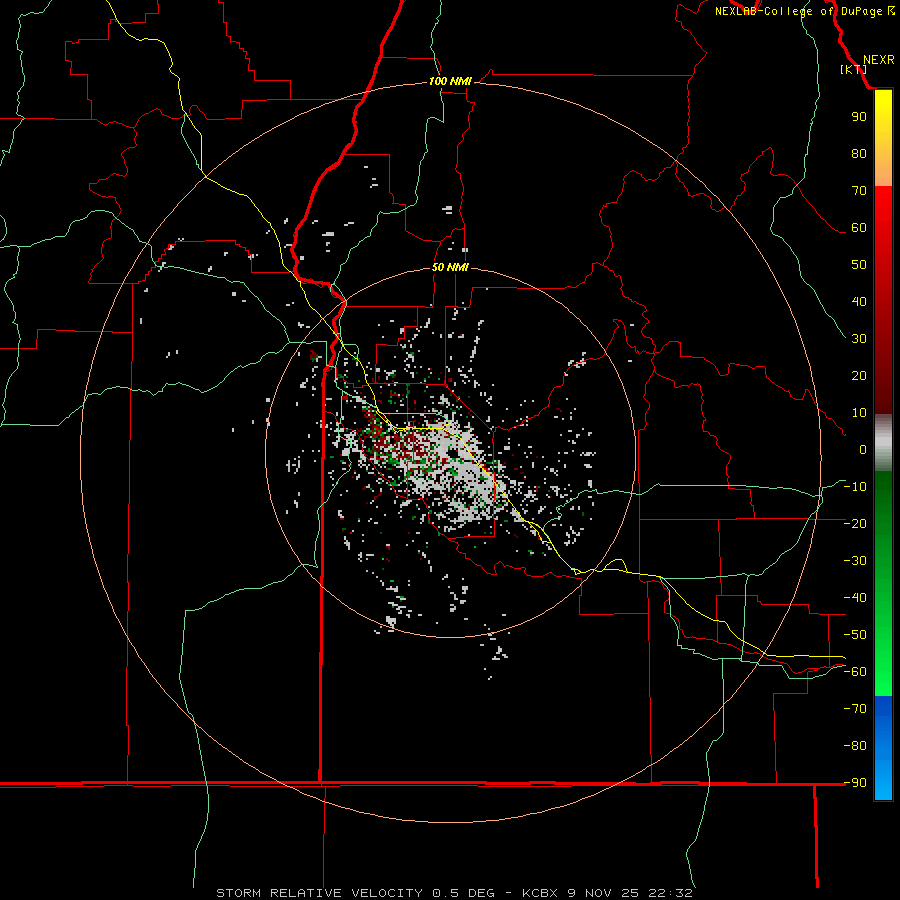This screenshot has width=900, height=900.
Task: Click the 0 scale label
Action: pyautogui.click(x=863, y=449)
